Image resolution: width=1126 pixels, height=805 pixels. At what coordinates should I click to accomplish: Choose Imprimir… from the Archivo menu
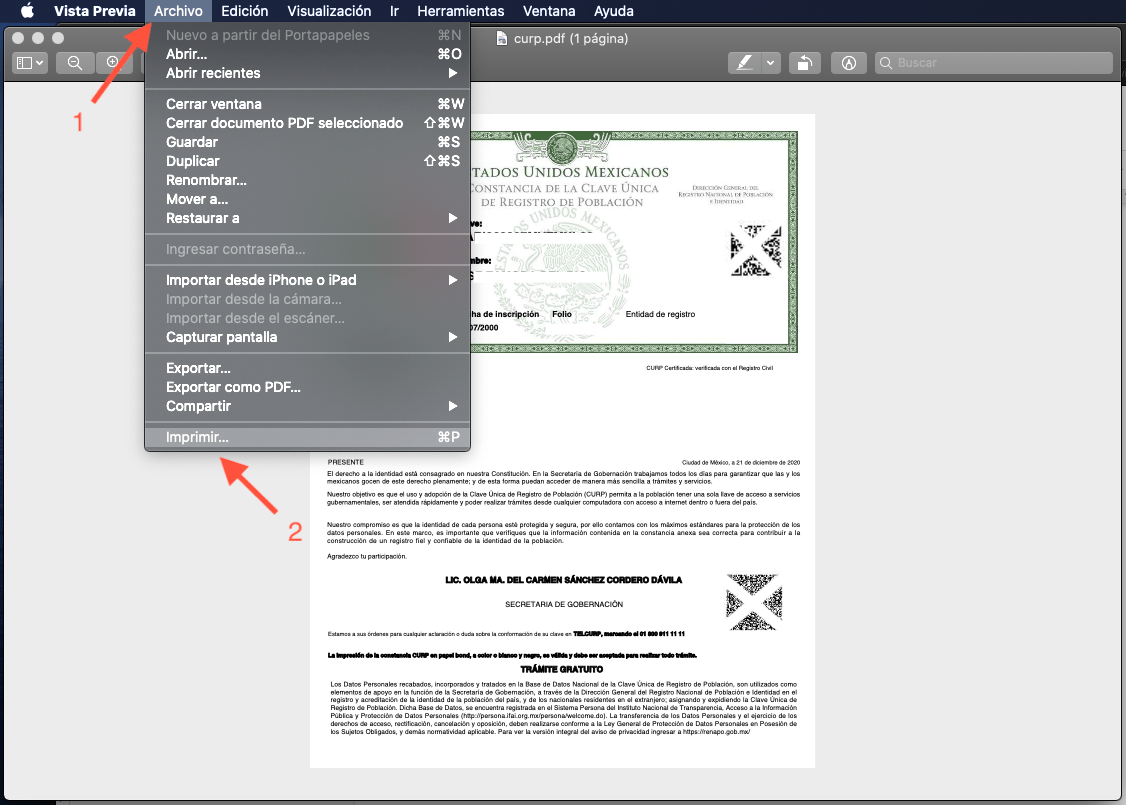[x=197, y=437]
